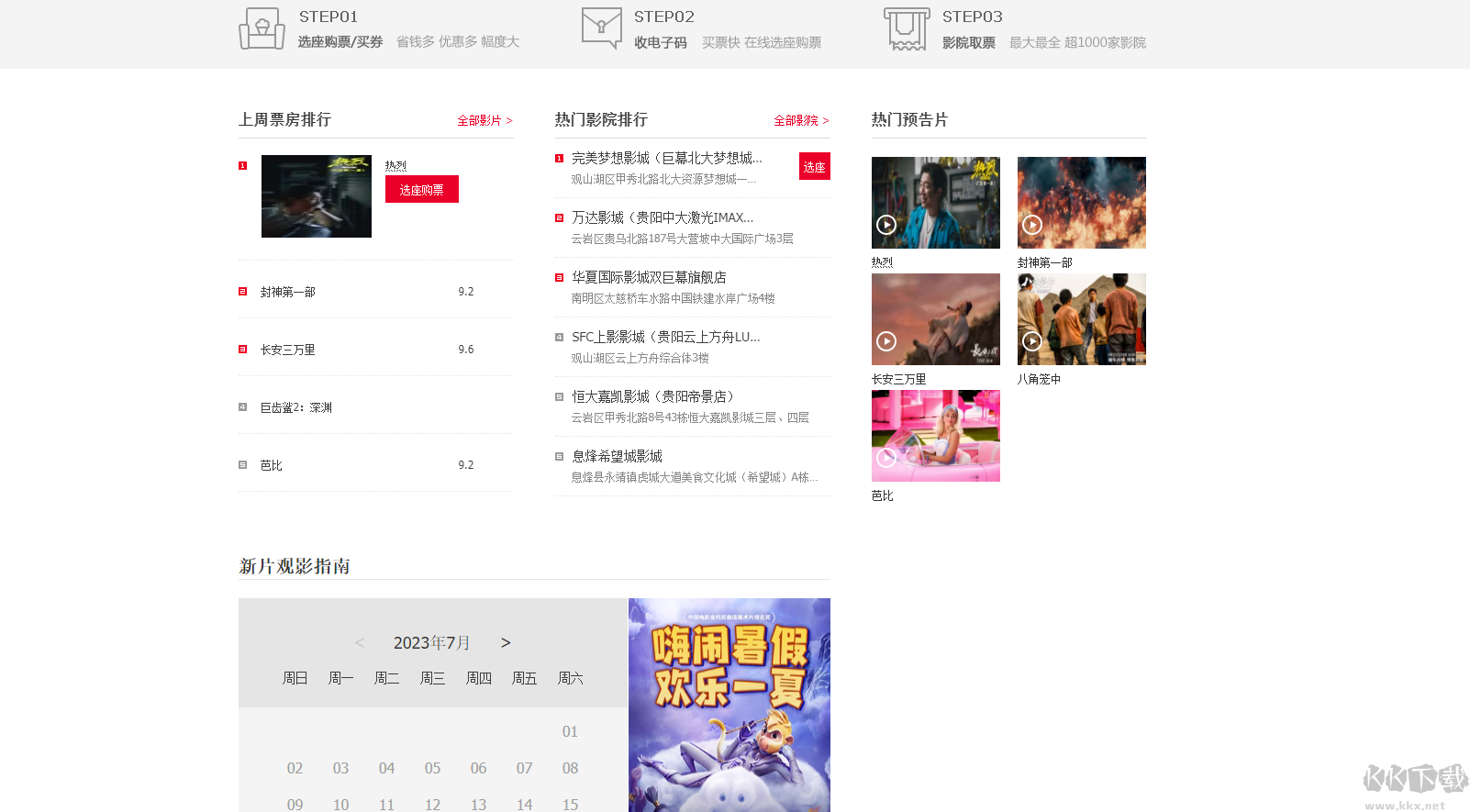This screenshot has width=1470, height=812.
Task: Select July 08 in the calendar
Action: pyautogui.click(x=570, y=768)
